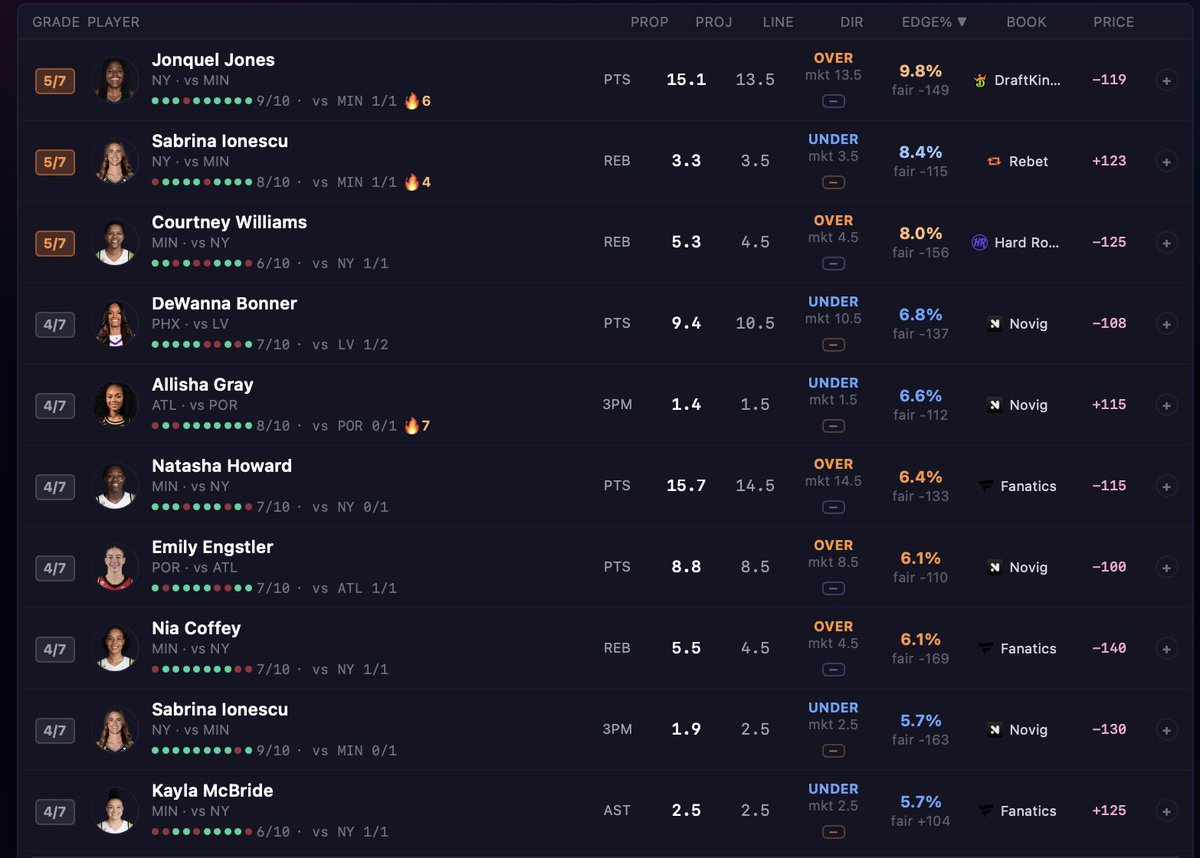Click the 4/7 grade badge for Kayla McBride

55,811
